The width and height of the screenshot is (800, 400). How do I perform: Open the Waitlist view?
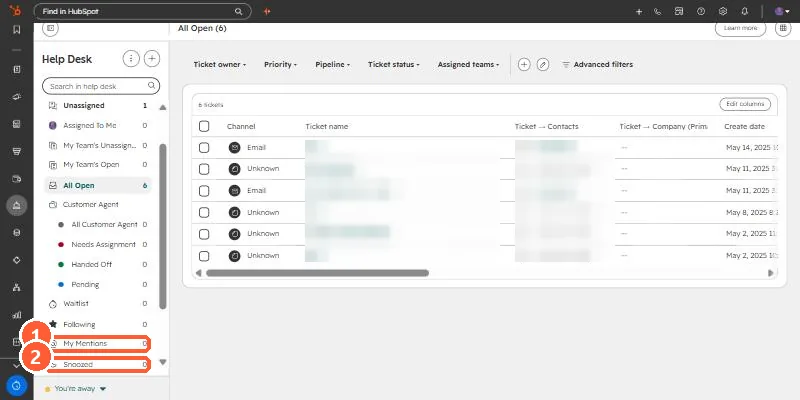coord(97,304)
